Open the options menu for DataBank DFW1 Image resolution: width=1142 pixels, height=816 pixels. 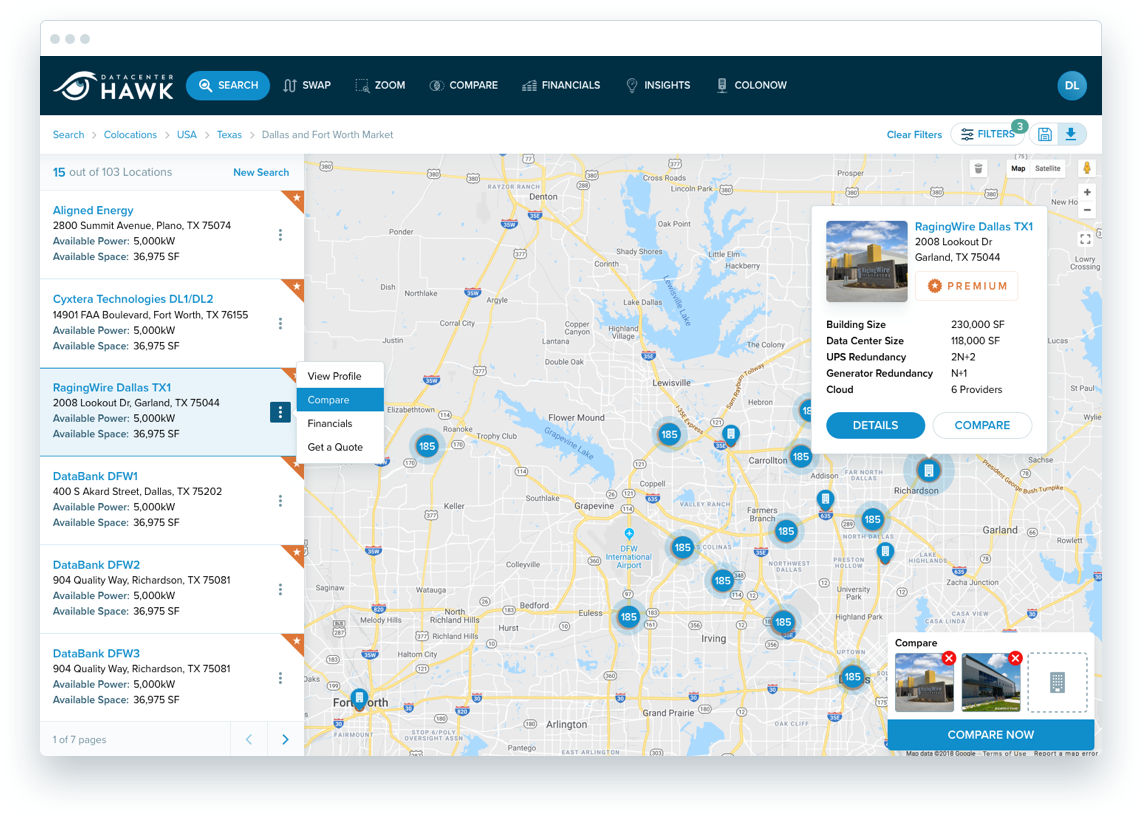coord(280,501)
